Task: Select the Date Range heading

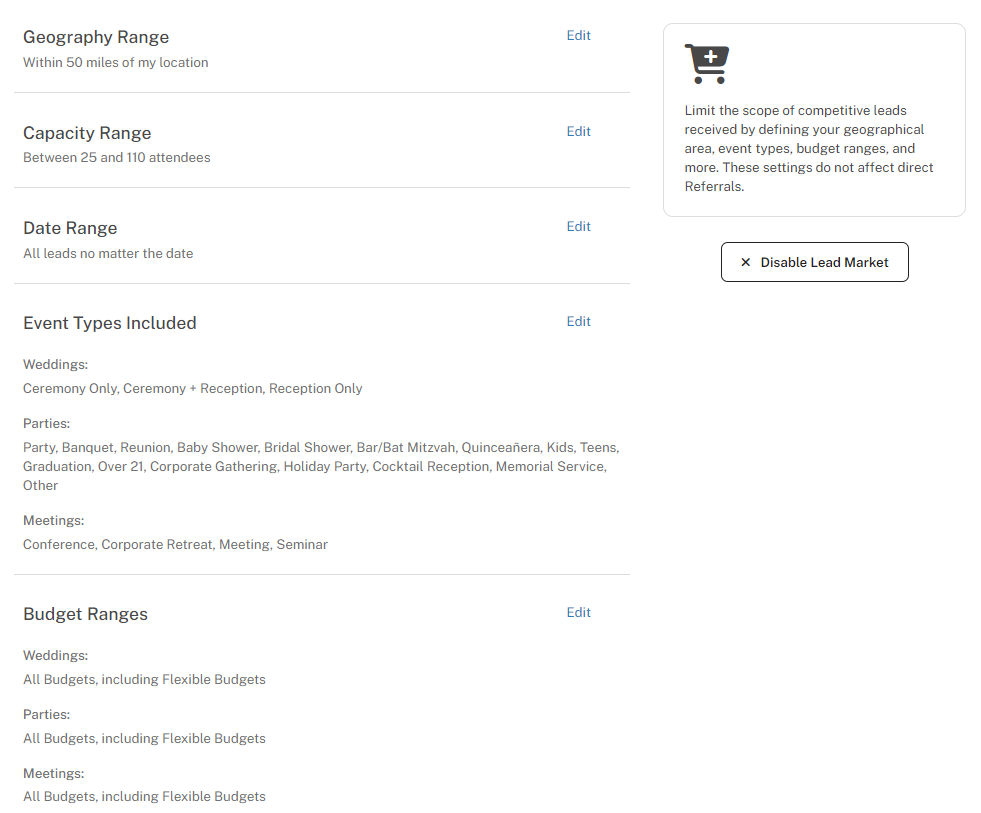Action: (x=70, y=229)
